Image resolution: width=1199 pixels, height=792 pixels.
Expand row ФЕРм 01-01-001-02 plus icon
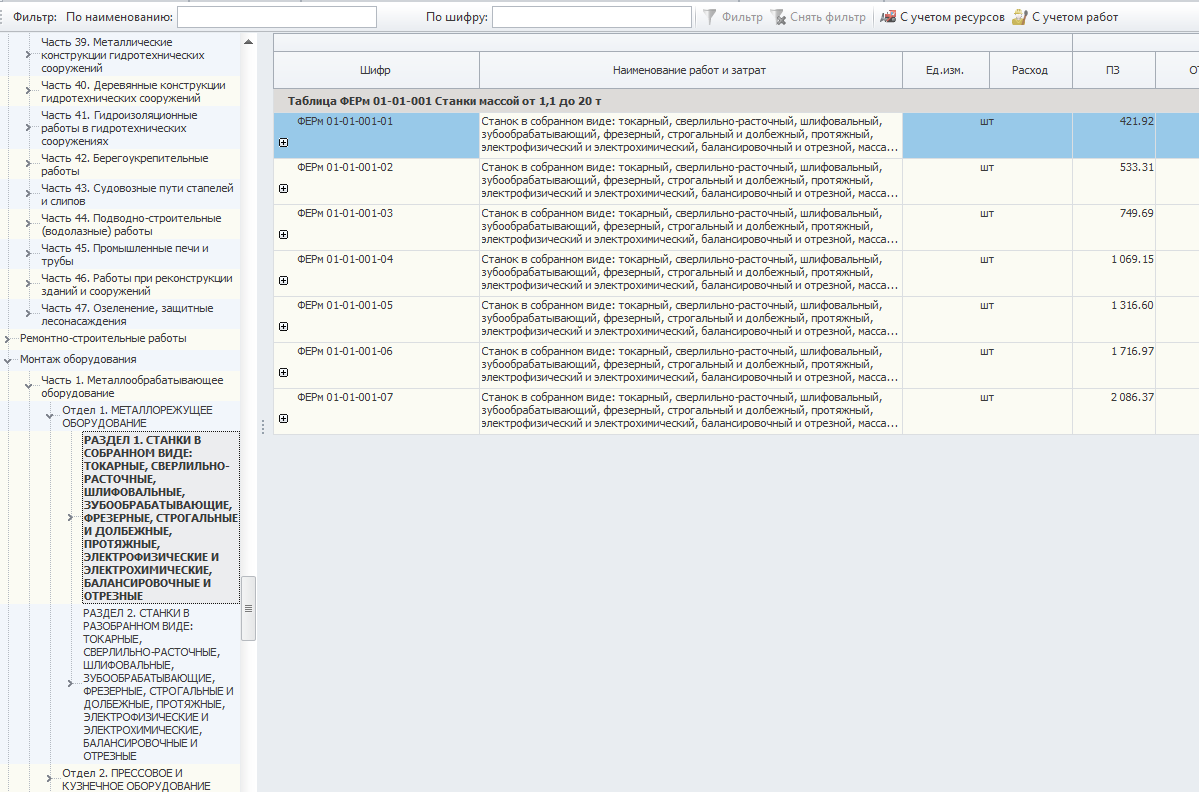click(284, 188)
